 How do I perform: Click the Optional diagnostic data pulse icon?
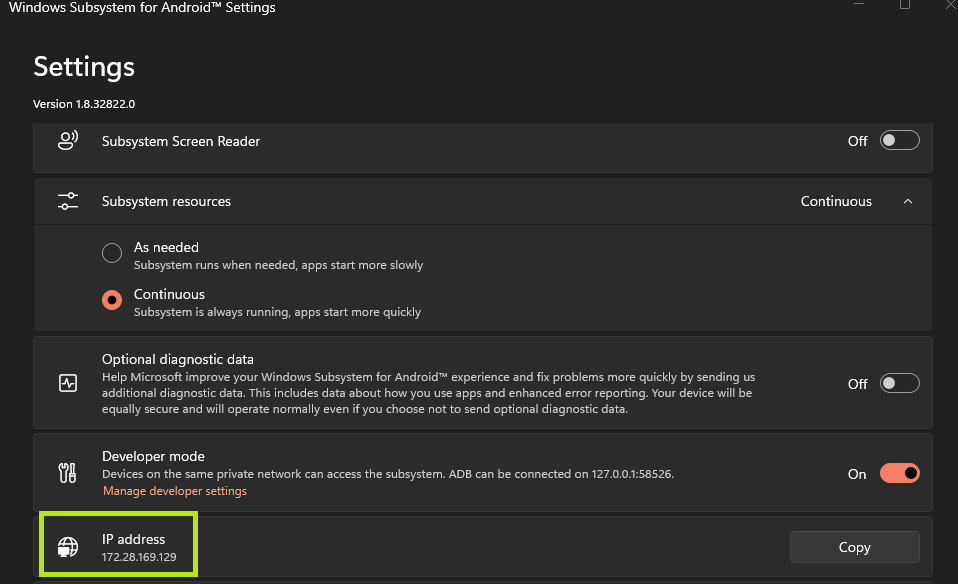pyautogui.click(x=68, y=383)
